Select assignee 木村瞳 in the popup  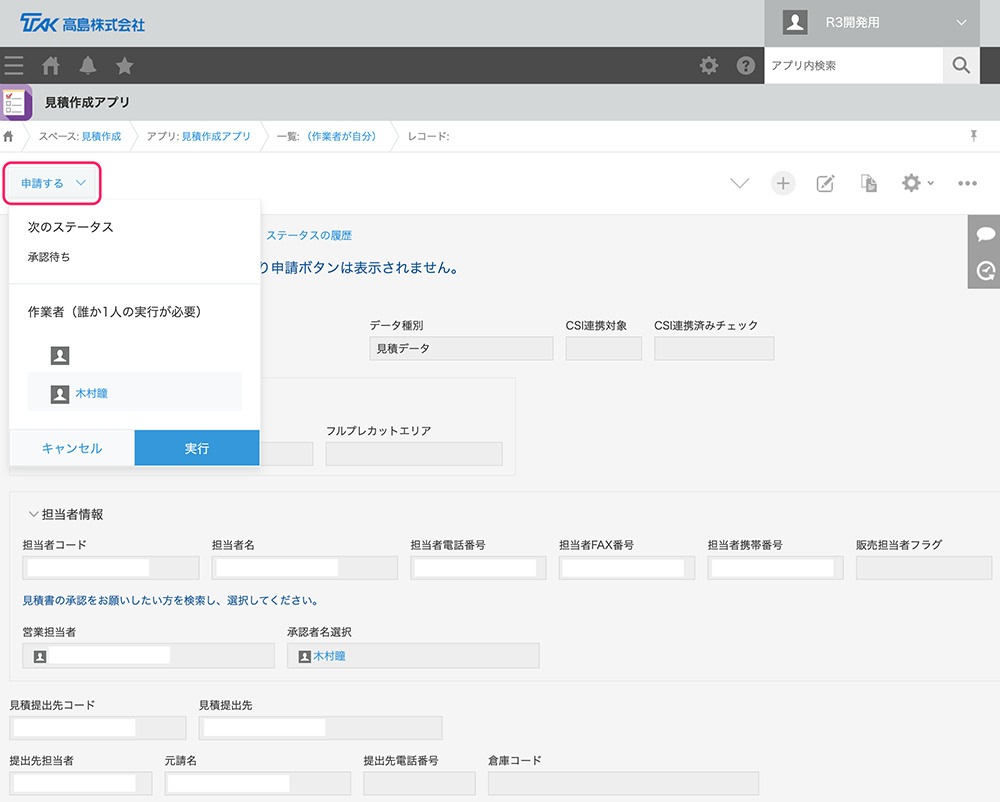[135, 391]
